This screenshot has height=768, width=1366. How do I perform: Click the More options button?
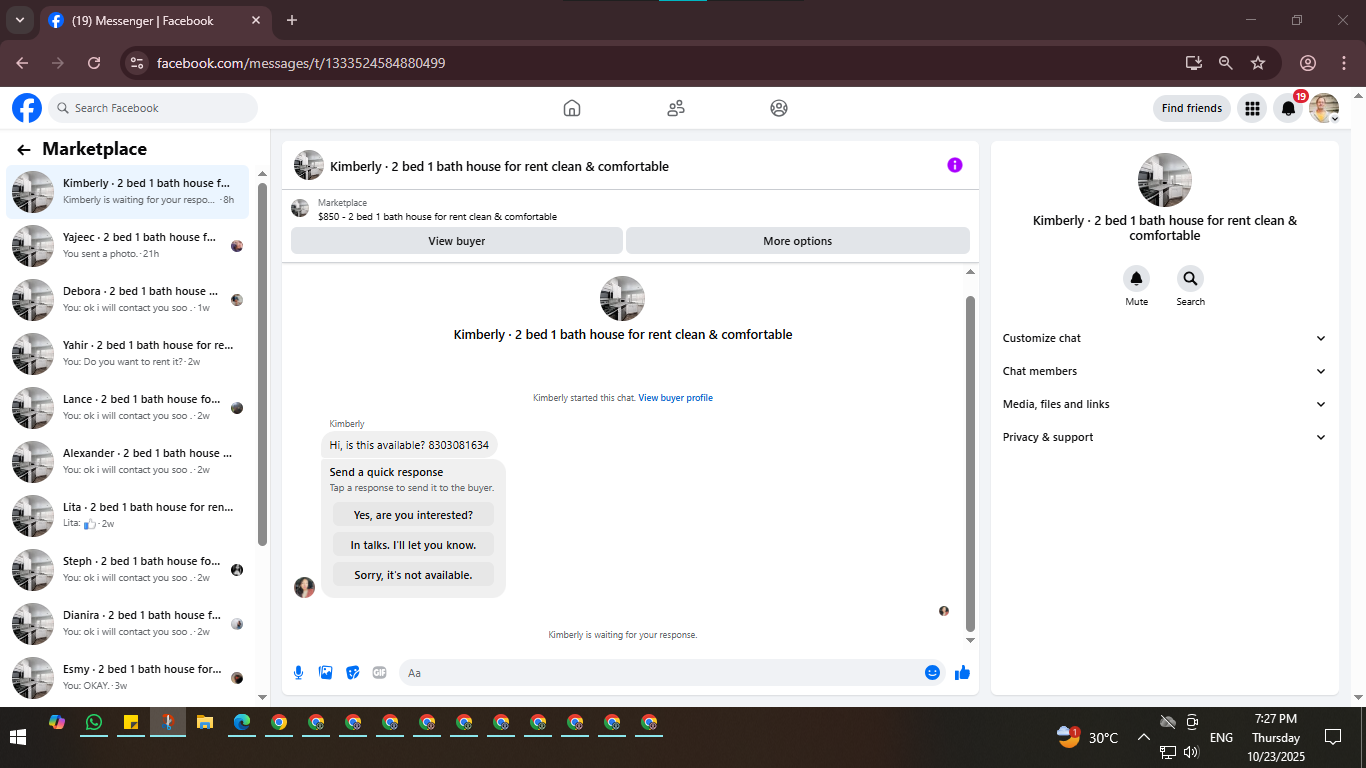pos(797,241)
